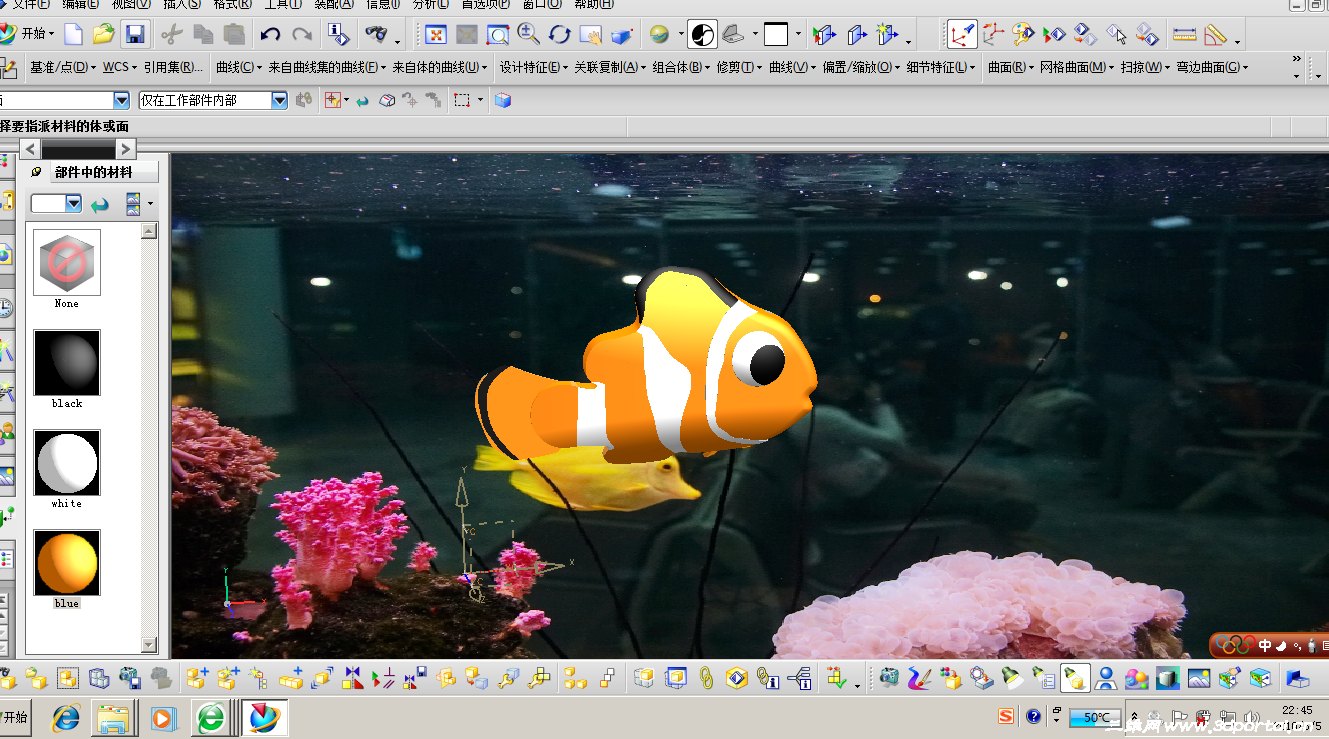Select the 'None' material thumbnail
The image size is (1329, 739).
(x=67, y=262)
